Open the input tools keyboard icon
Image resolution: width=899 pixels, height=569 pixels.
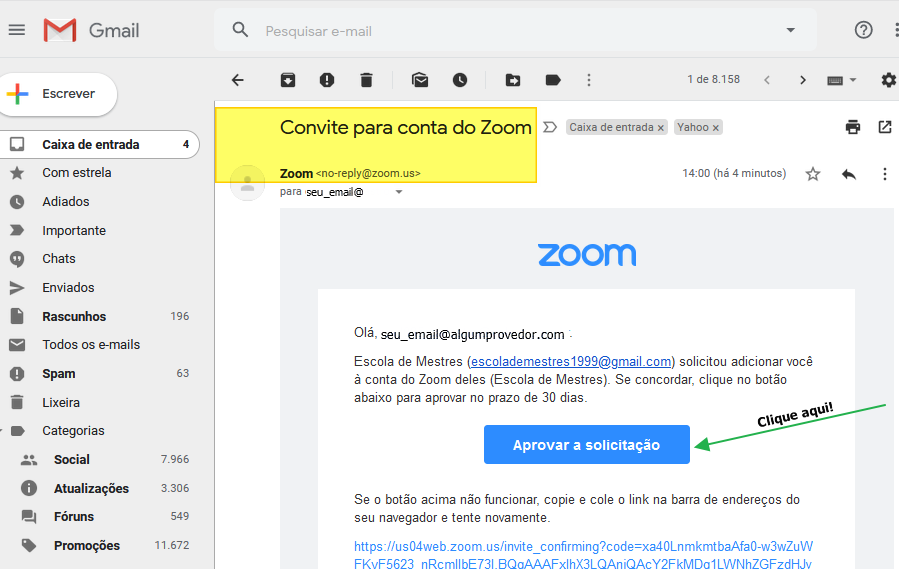click(835, 80)
